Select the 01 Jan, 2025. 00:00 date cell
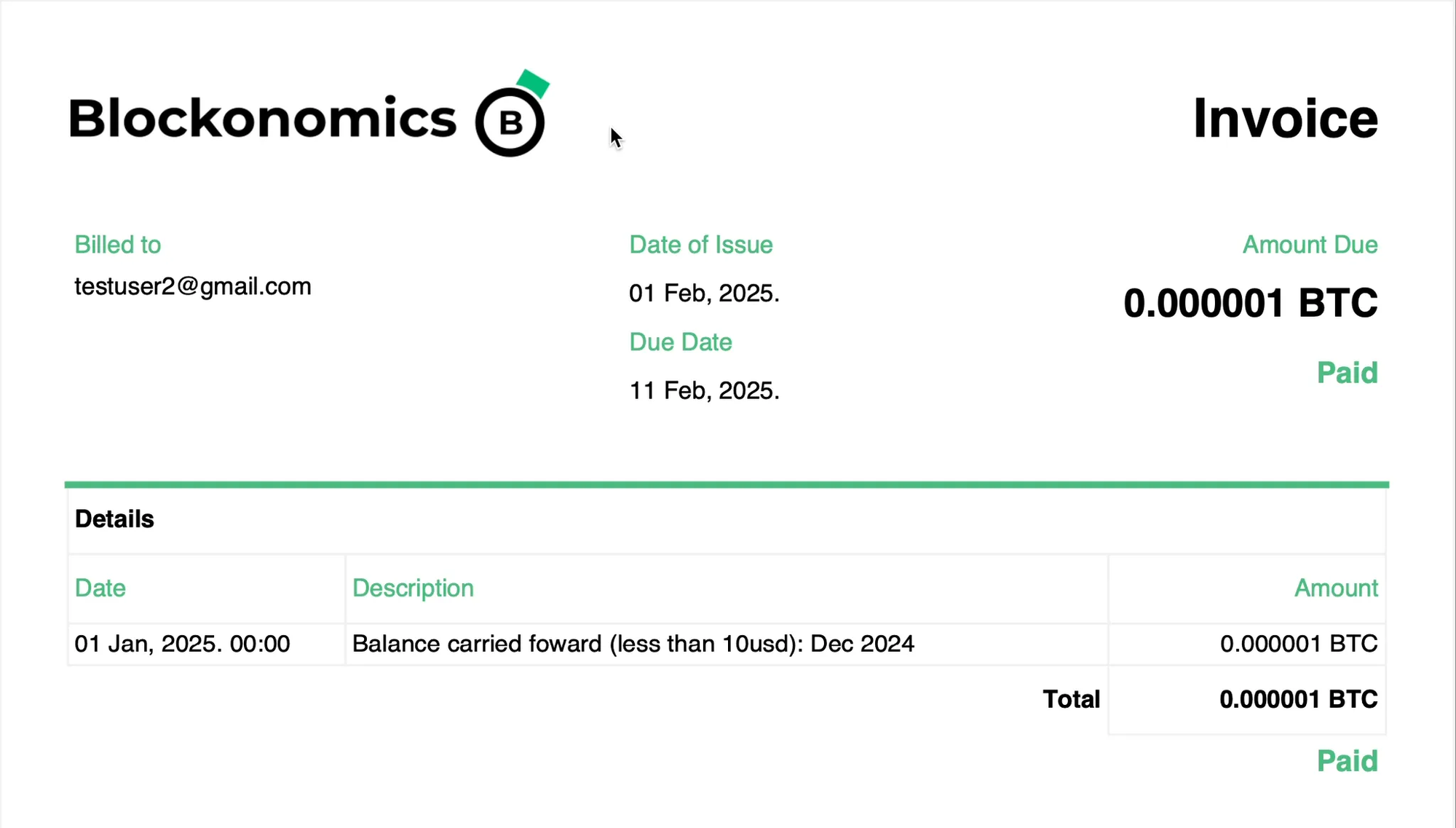The image size is (1456, 828). point(182,644)
